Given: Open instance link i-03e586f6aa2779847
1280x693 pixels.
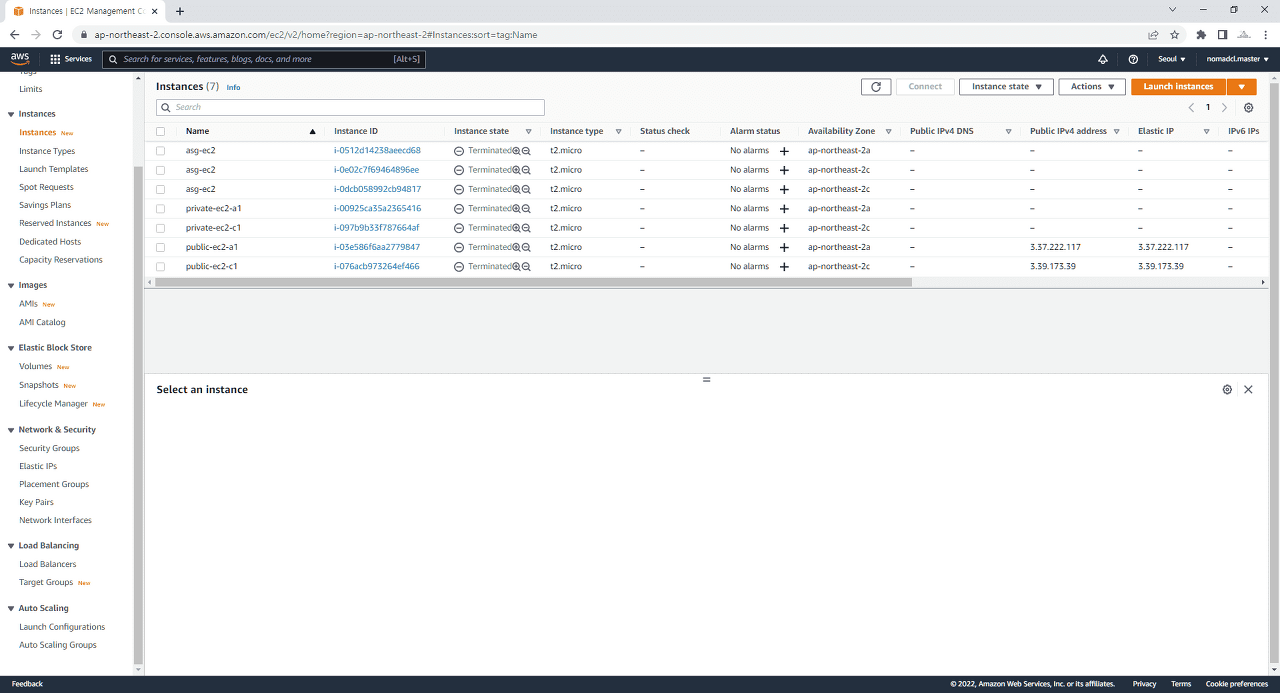Looking at the screenshot, I should pos(377,247).
